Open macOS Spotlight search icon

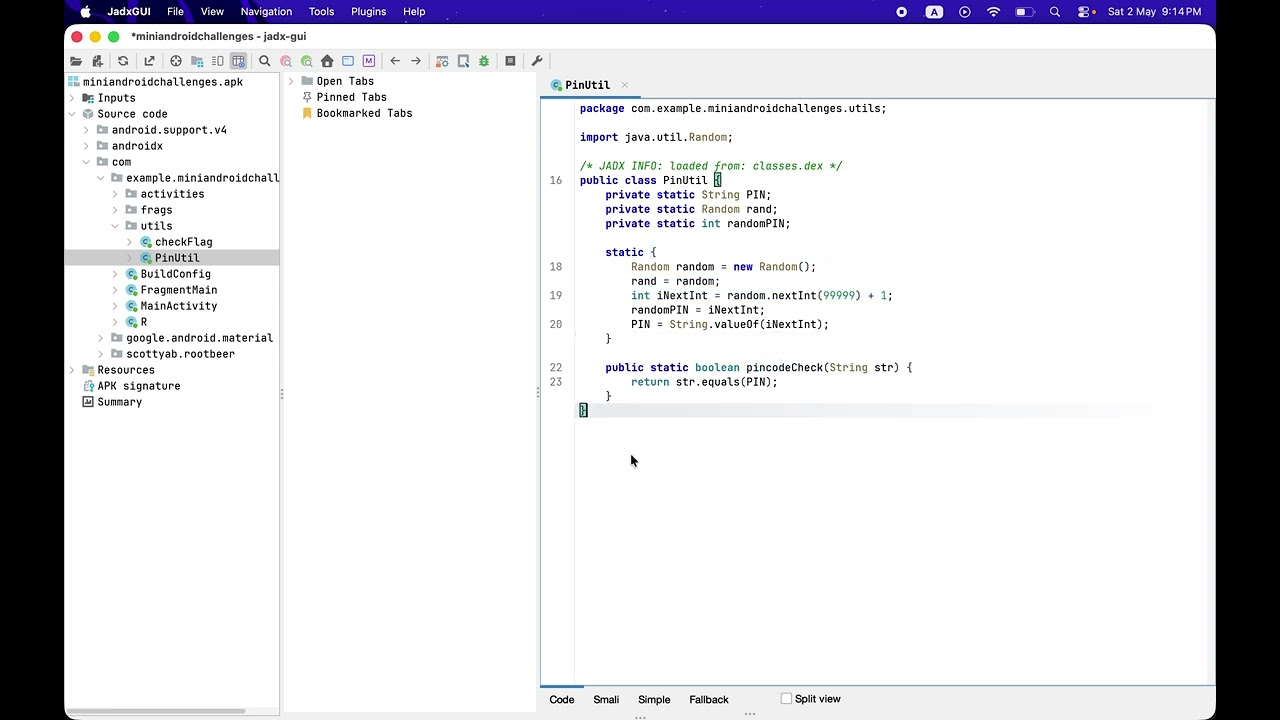1055,12
